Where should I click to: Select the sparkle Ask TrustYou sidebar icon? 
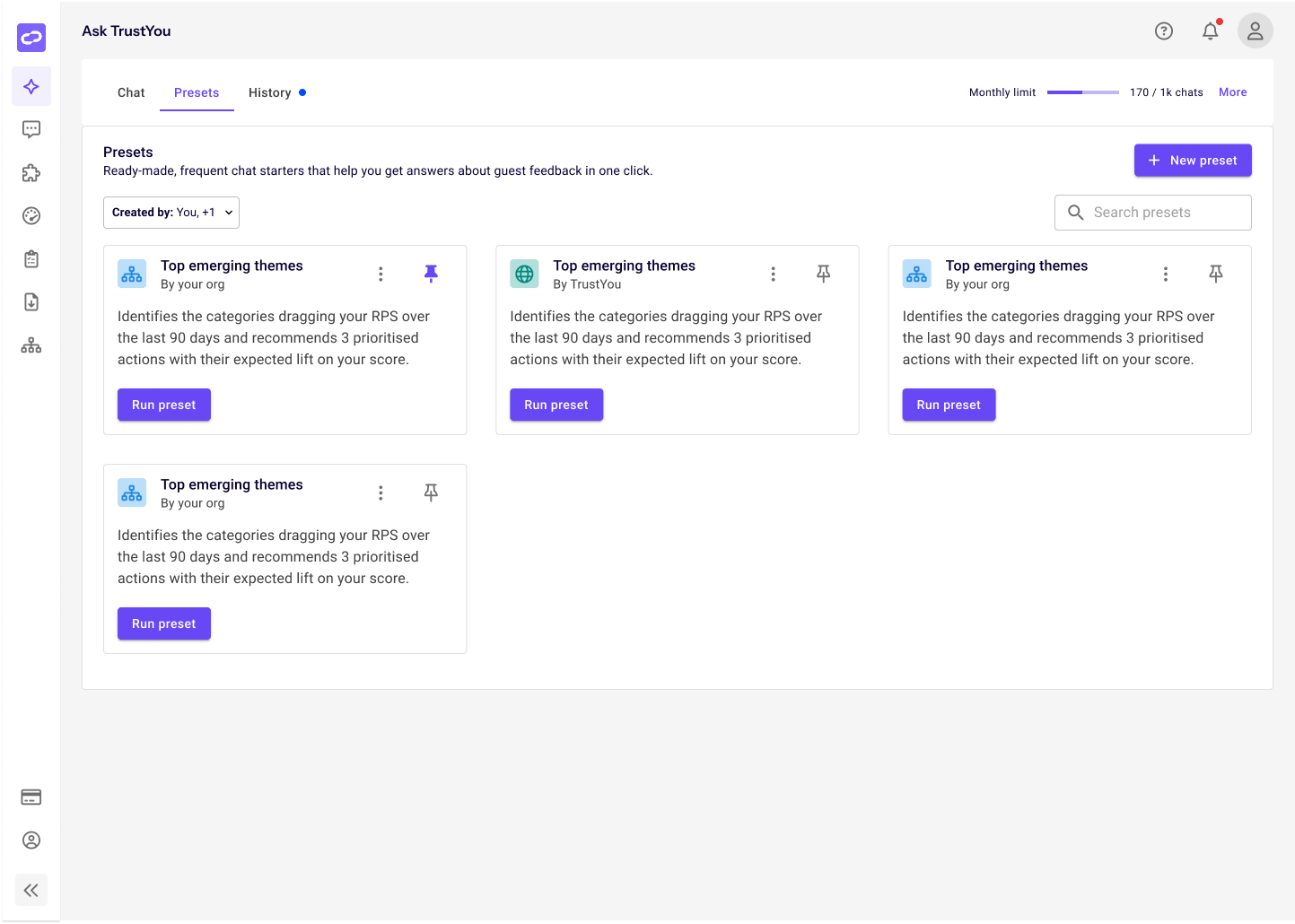[x=31, y=86]
